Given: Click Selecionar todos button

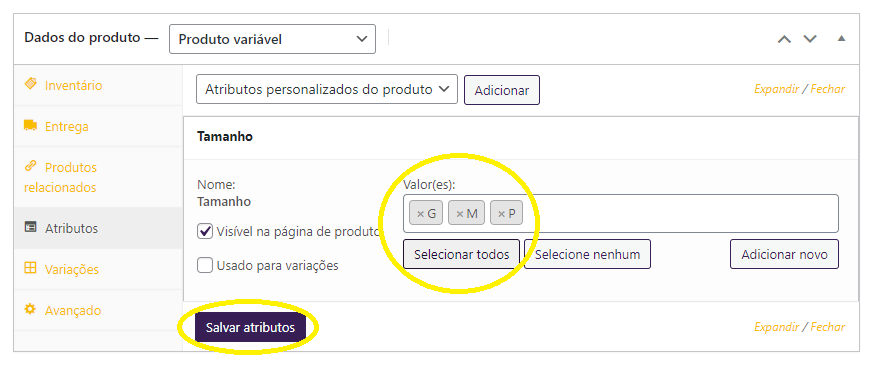Looking at the screenshot, I should coord(461,254).
